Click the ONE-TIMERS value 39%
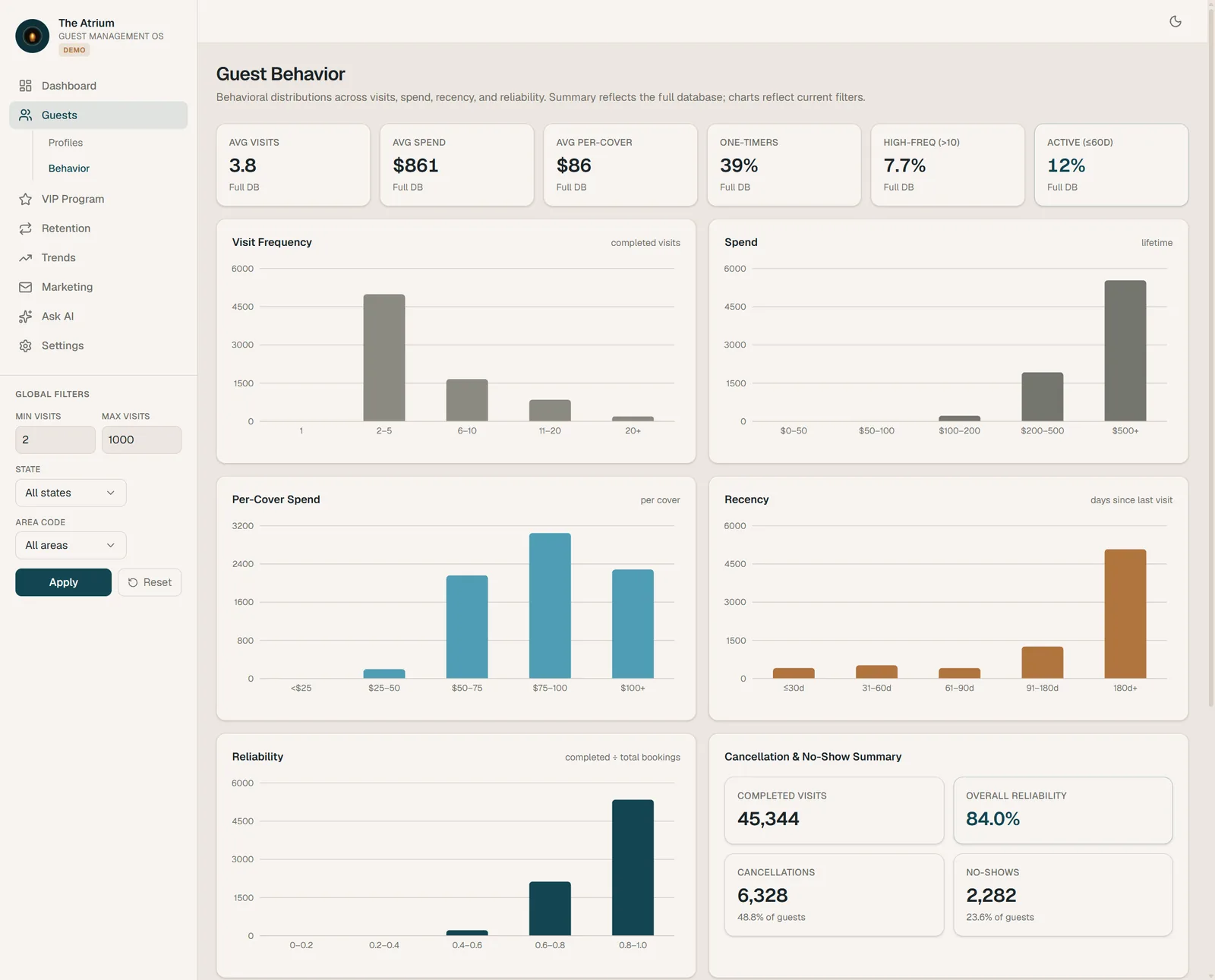Viewport: 1215px width, 980px height. pos(739,165)
